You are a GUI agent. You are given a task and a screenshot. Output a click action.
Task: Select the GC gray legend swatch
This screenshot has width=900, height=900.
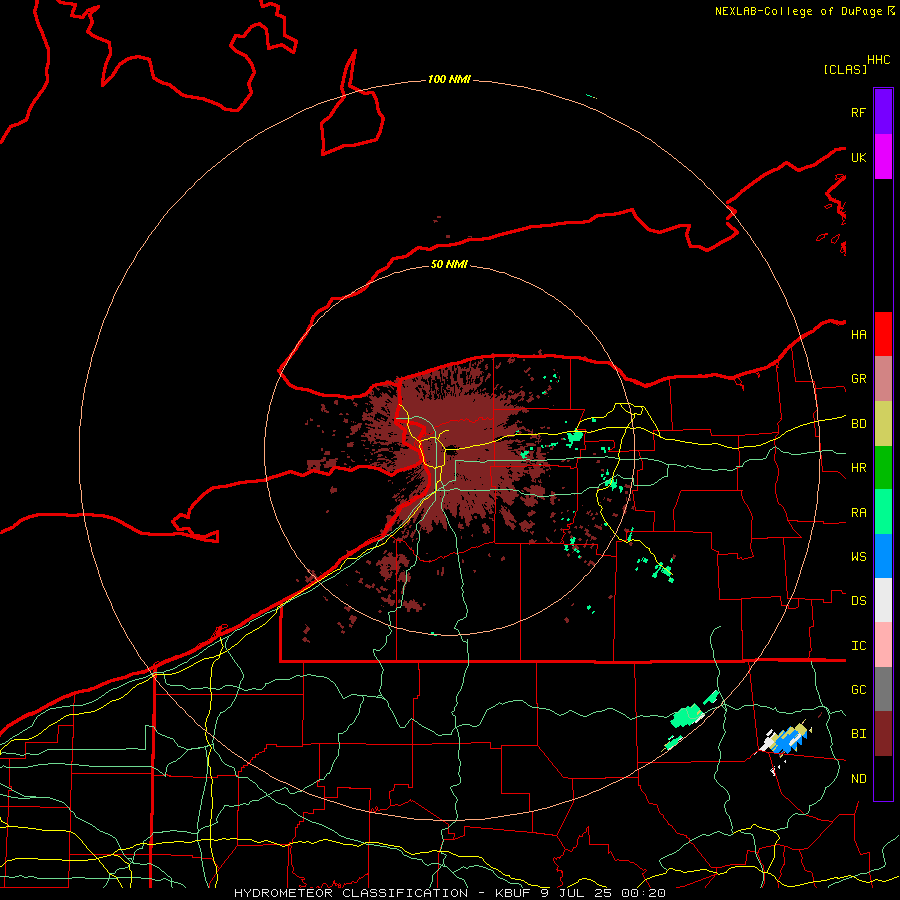pyautogui.click(x=883, y=689)
